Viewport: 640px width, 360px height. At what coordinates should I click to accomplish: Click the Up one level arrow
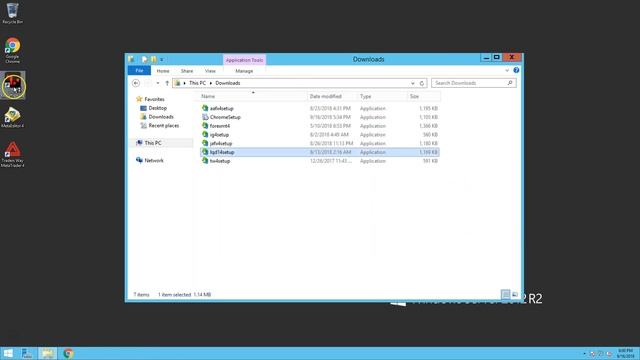point(167,83)
